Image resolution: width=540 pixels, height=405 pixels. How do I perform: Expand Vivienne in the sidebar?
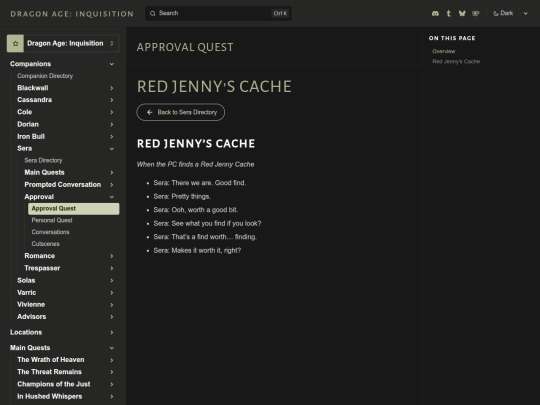[112, 305]
